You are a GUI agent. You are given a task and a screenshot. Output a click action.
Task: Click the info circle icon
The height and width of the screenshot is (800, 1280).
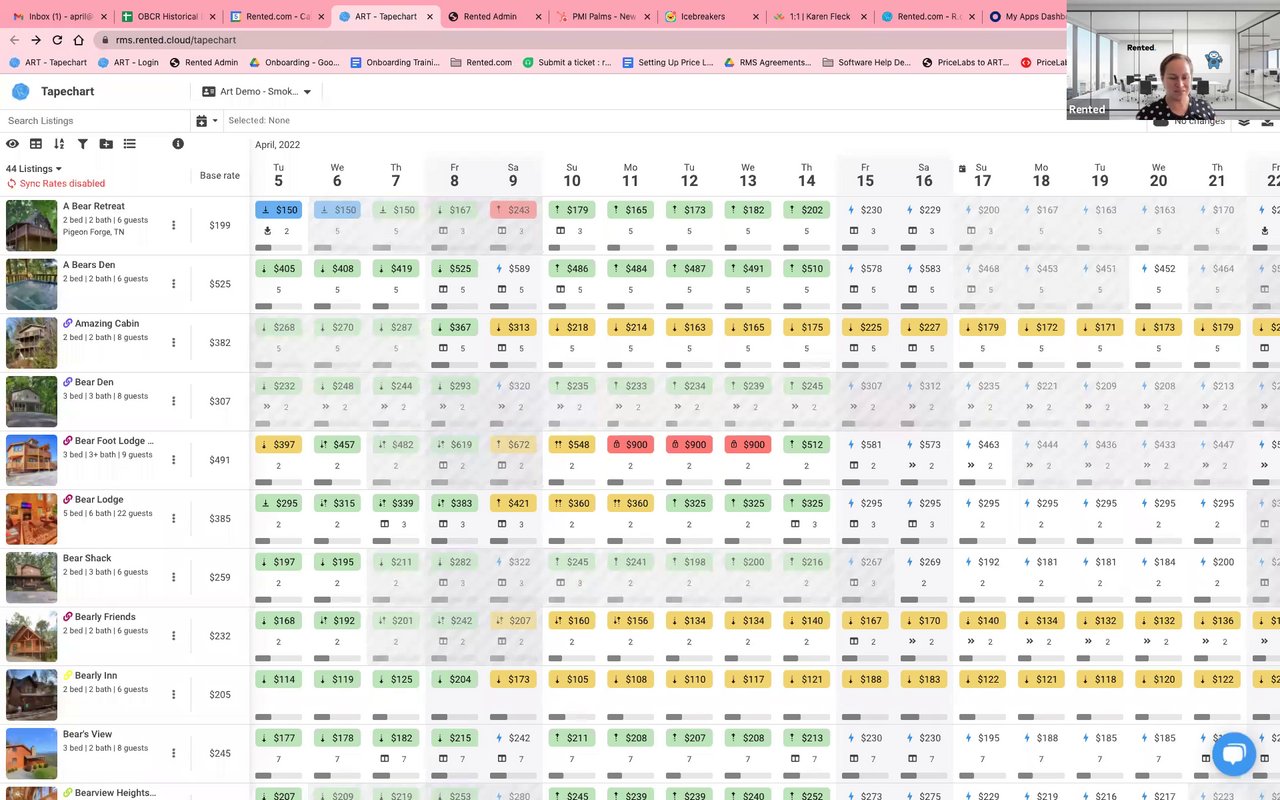(178, 144)
